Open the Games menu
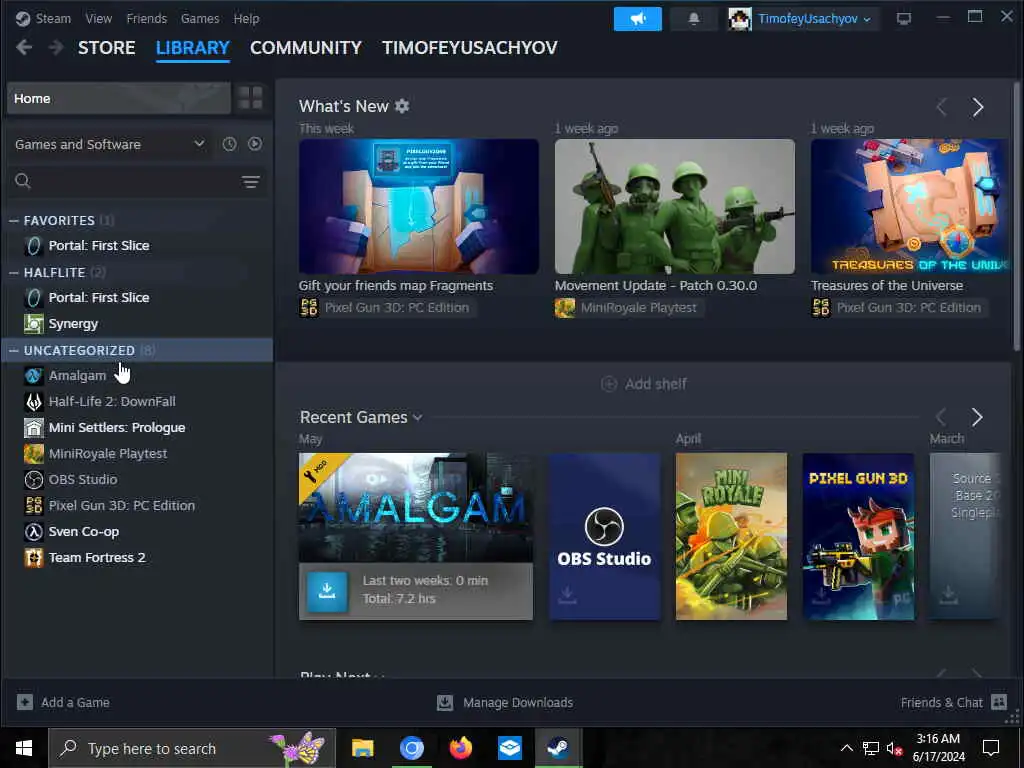This screenshot has height=768, width=1024. (200, 18)
